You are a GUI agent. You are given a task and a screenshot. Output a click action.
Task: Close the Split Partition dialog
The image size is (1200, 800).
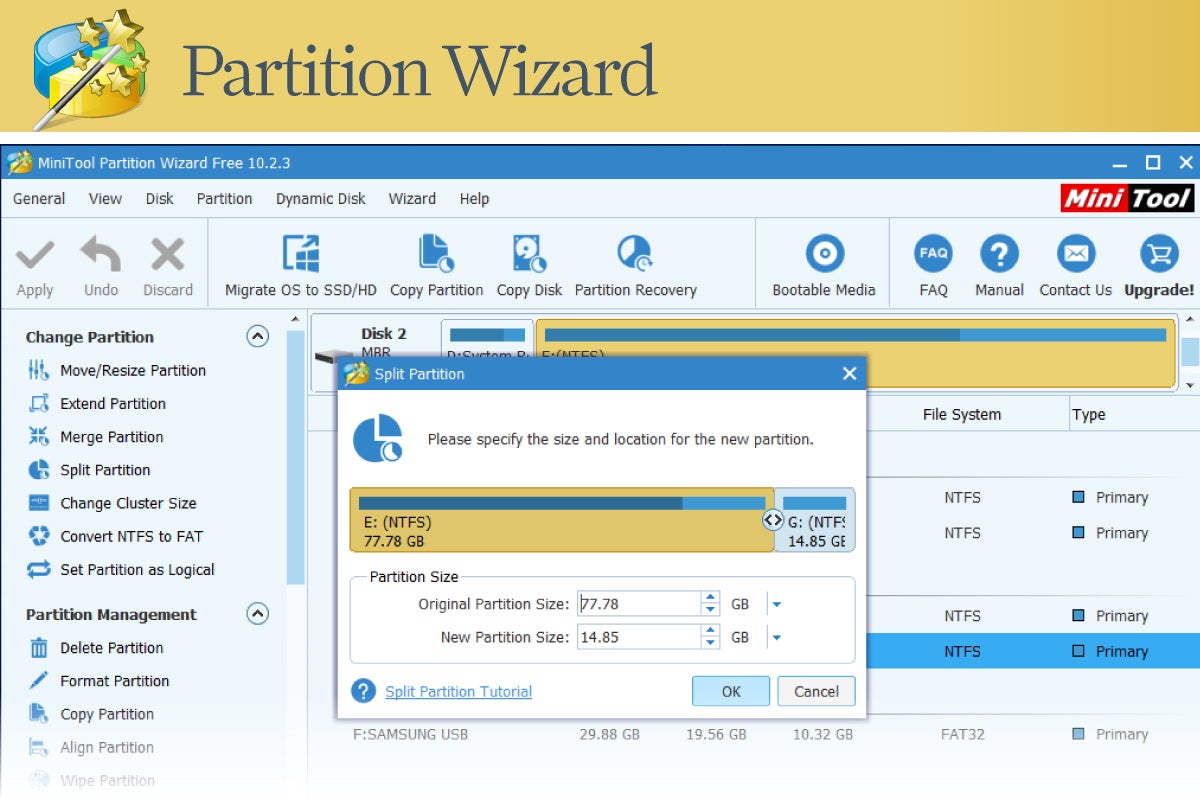tap(849, 373)
